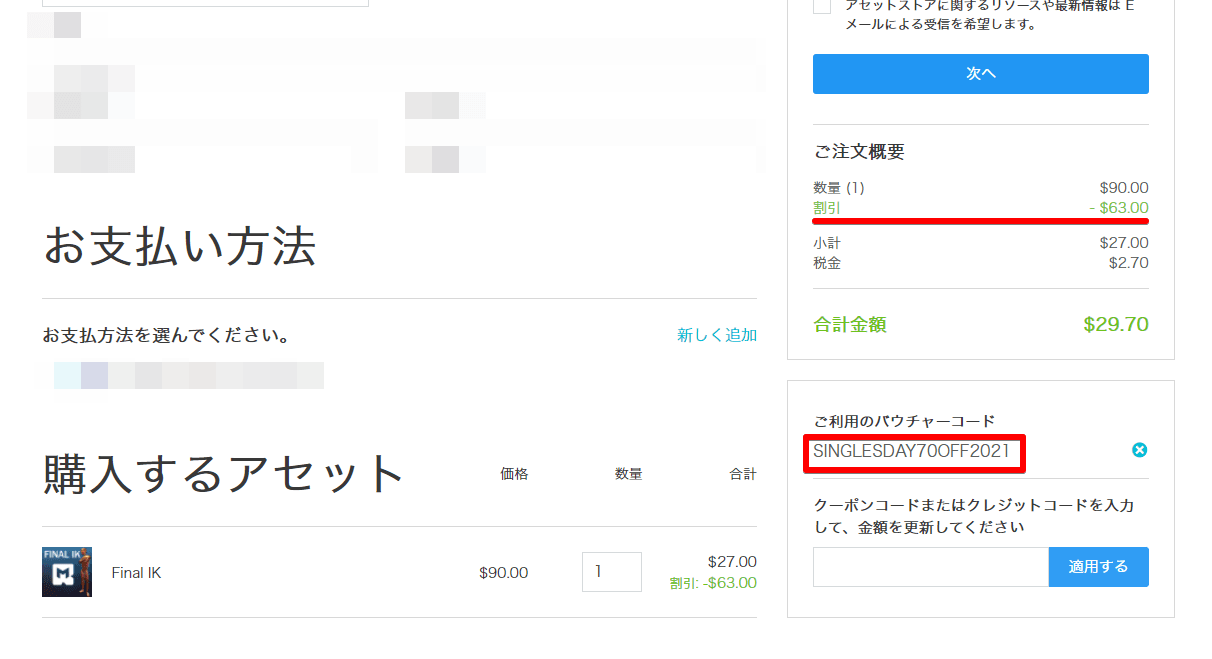Click the ご注文概要 heading

tap(859, 152)
